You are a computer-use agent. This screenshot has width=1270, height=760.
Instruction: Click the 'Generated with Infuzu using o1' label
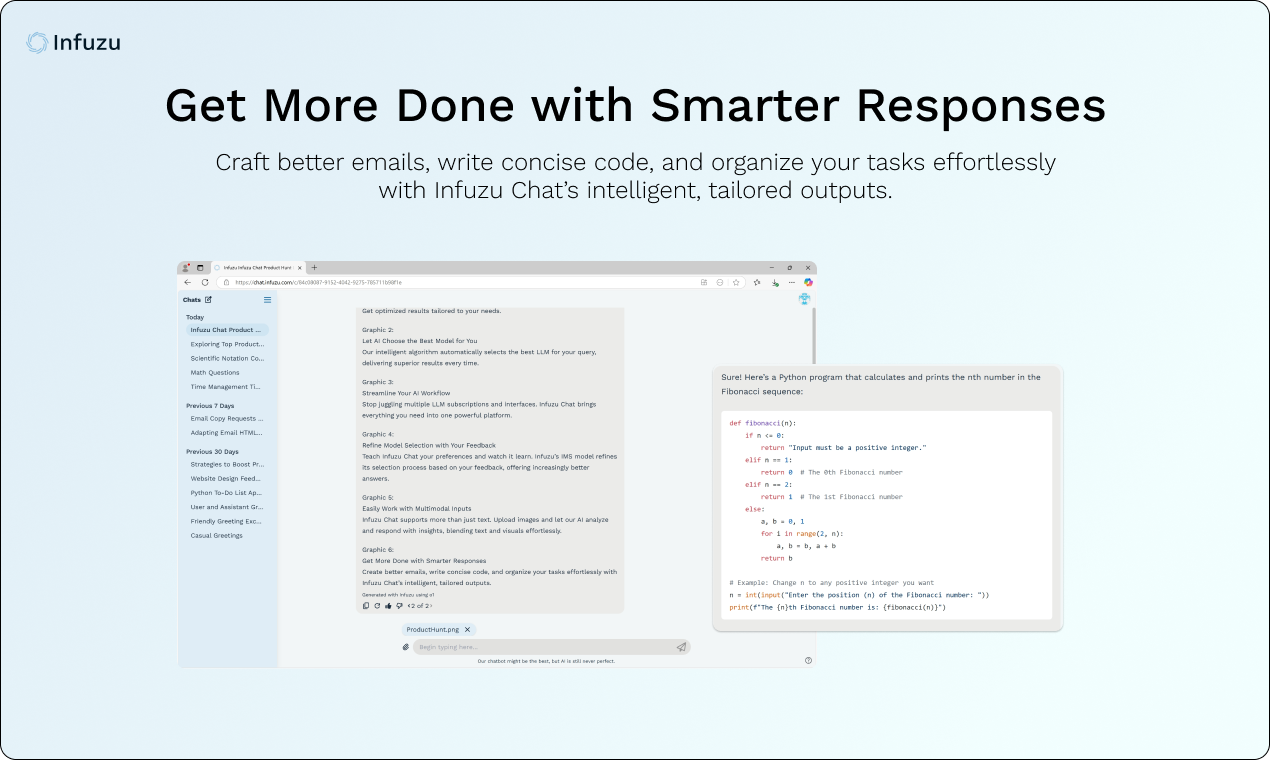tap(398, 595)
